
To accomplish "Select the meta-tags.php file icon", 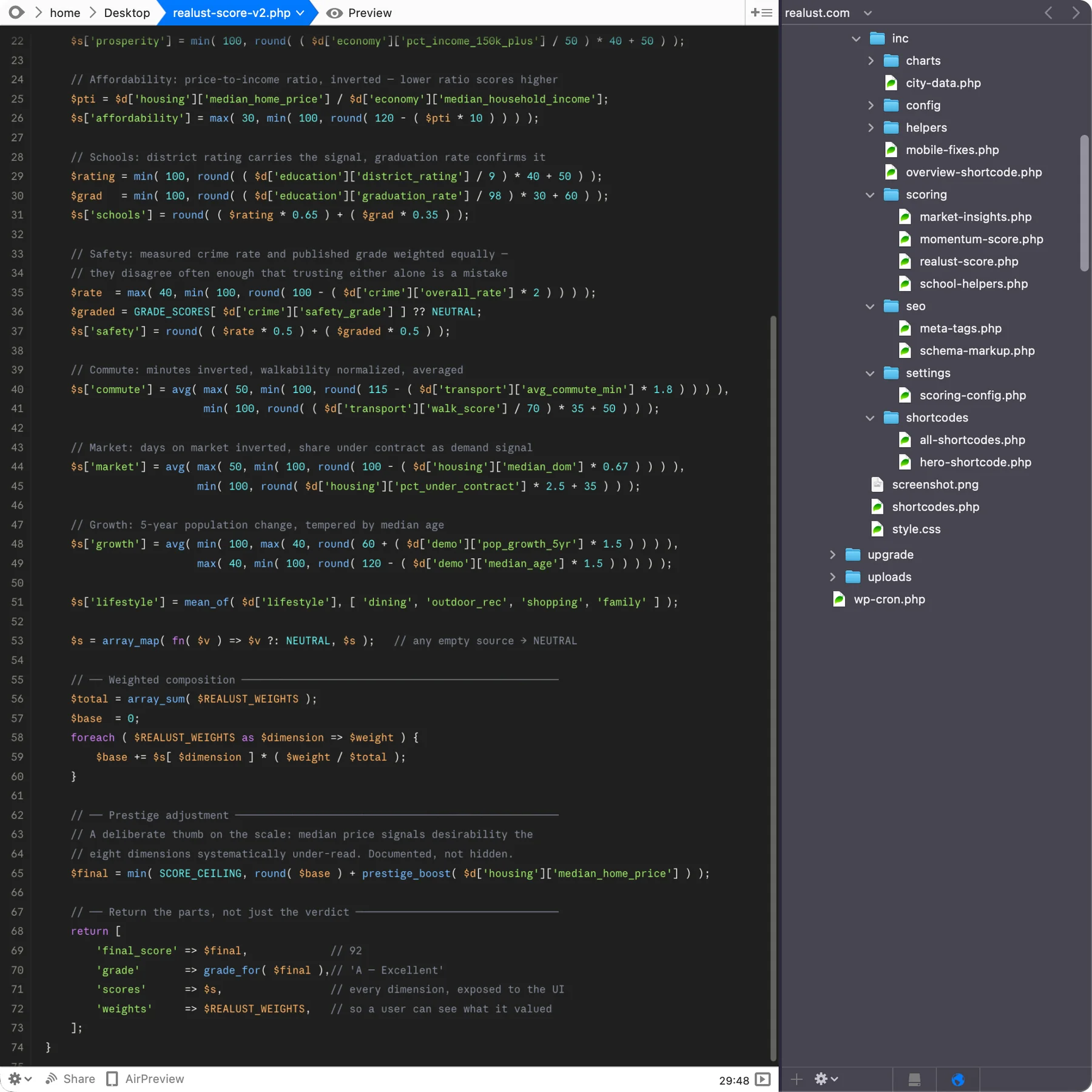I will click(905, 329).
